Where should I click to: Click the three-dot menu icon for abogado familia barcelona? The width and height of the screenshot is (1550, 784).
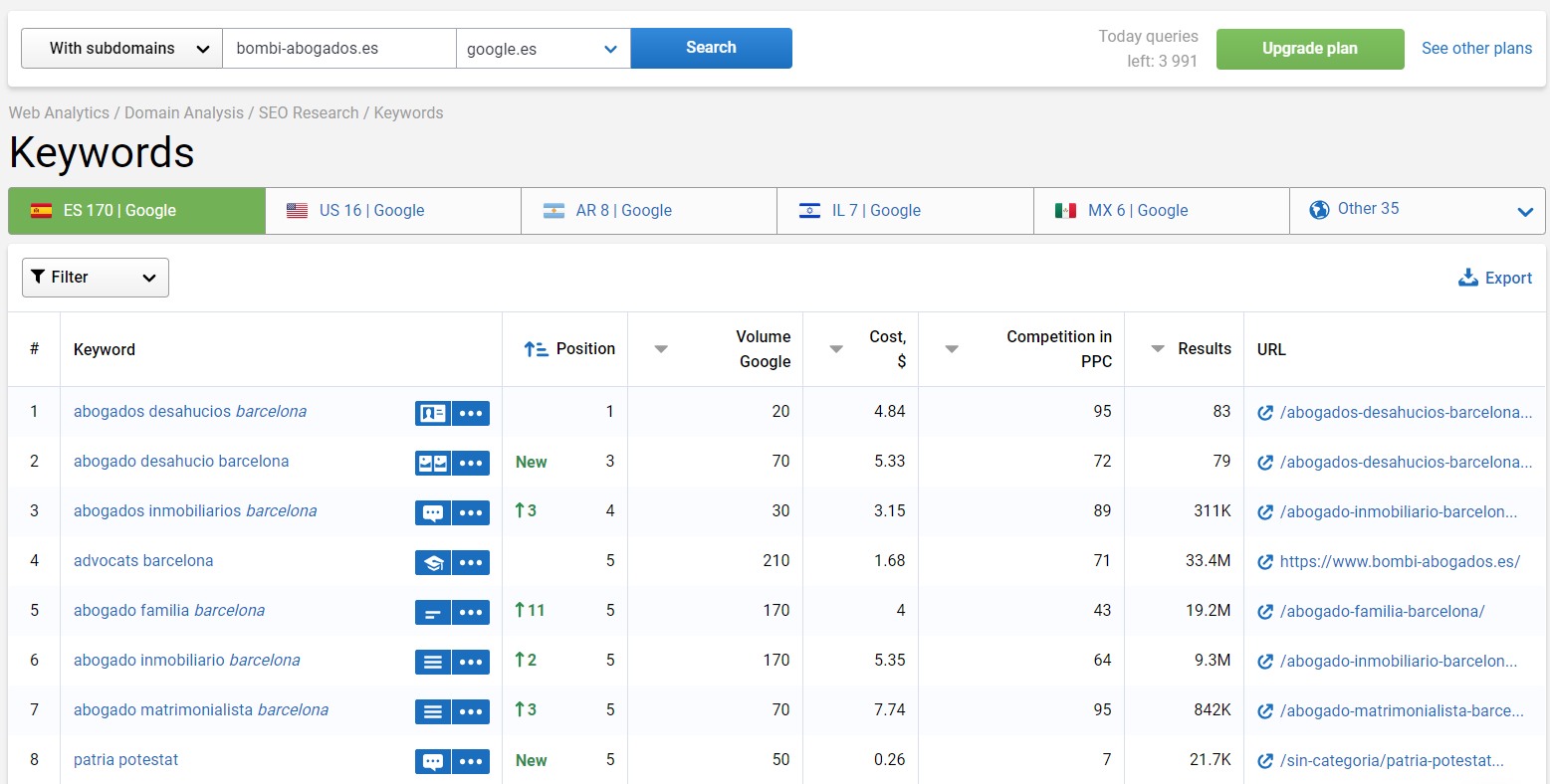click(471, 611)
